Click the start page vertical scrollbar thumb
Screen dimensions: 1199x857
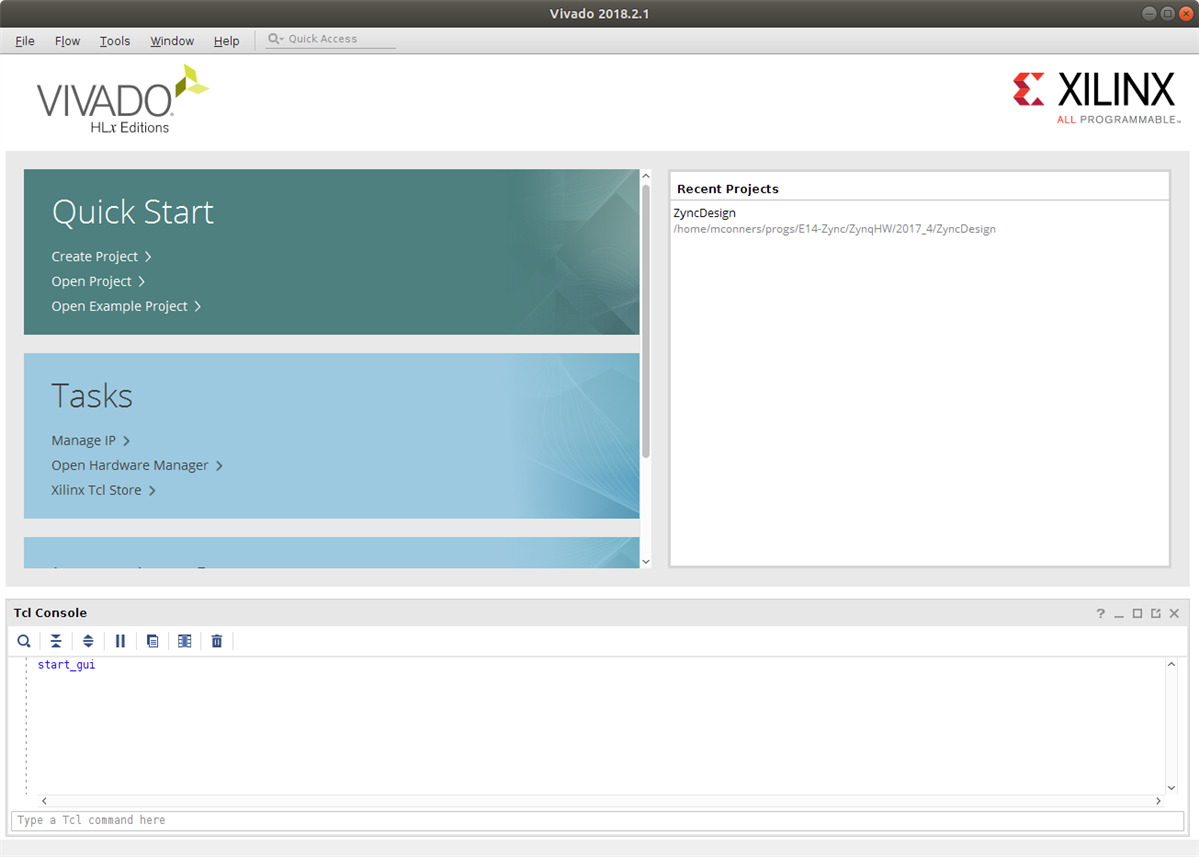pyautogui.click(x=645, y=321)
